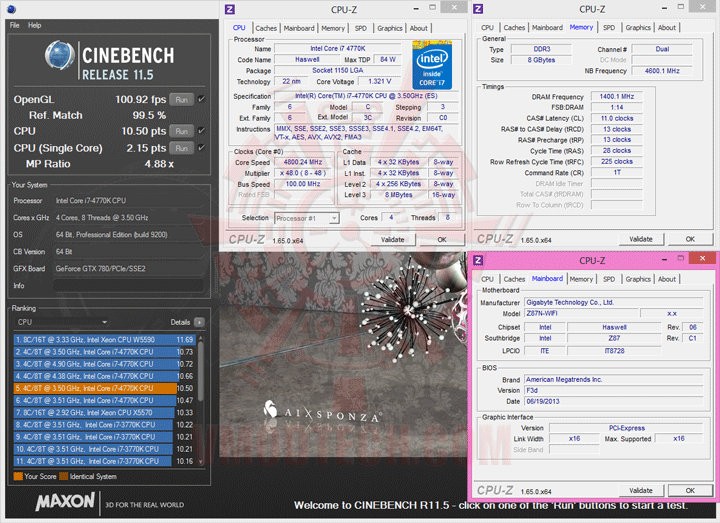The image size is (720, 523).
Task: Open the Processor #1 selection dropdown
Action: [307, 218]
